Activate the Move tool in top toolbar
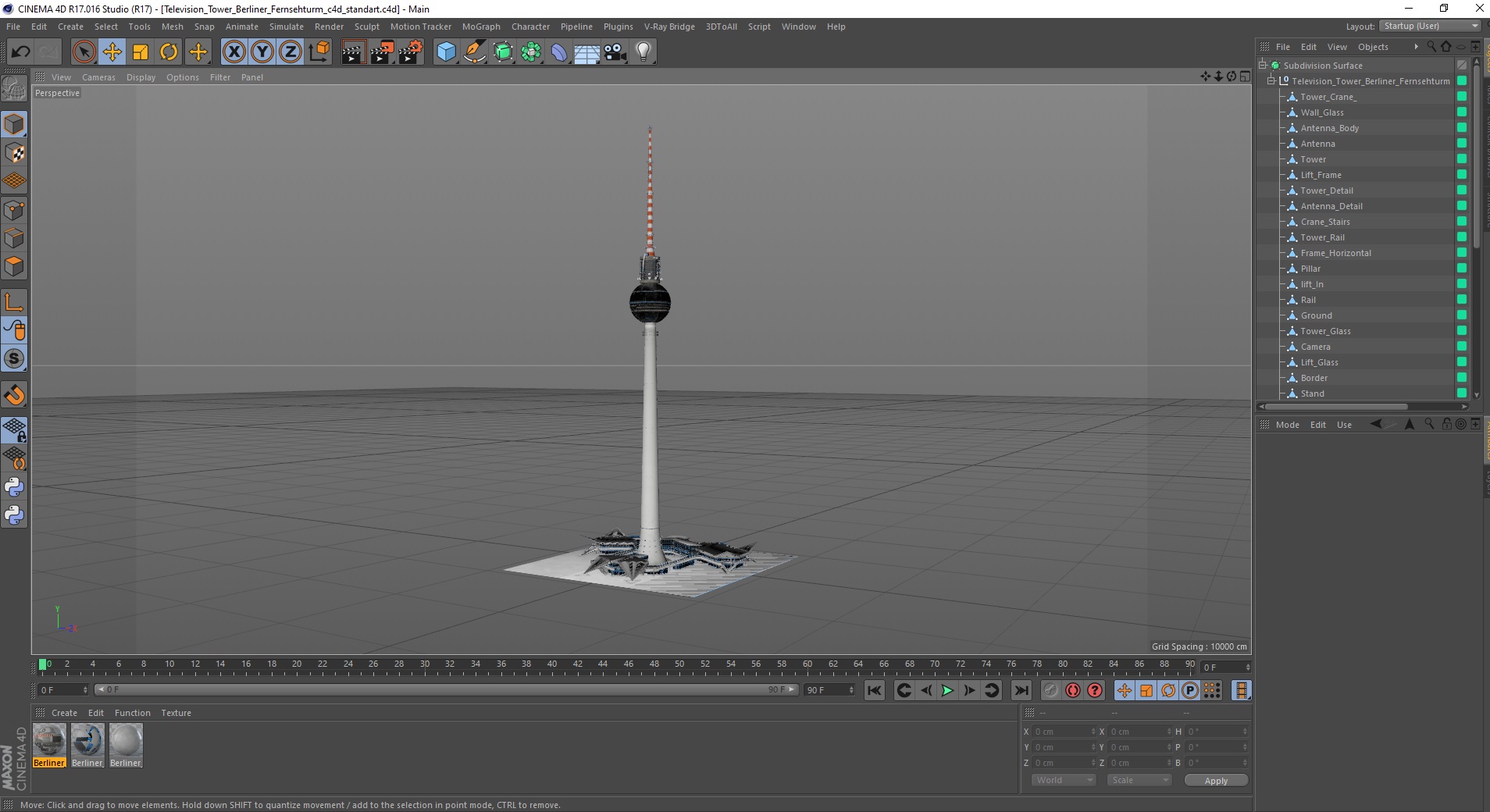The height and width of the screenshot is (812, 1490). (112, 52)
